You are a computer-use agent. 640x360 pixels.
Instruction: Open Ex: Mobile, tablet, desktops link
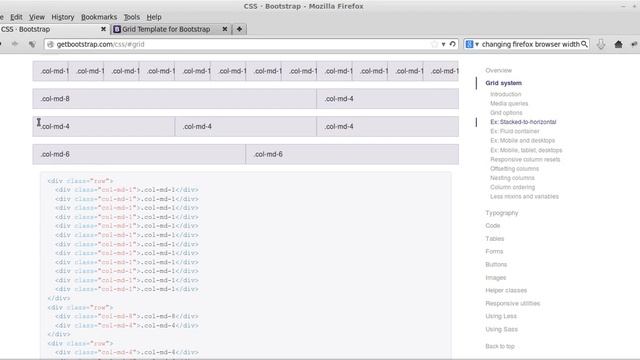point(526,150)
